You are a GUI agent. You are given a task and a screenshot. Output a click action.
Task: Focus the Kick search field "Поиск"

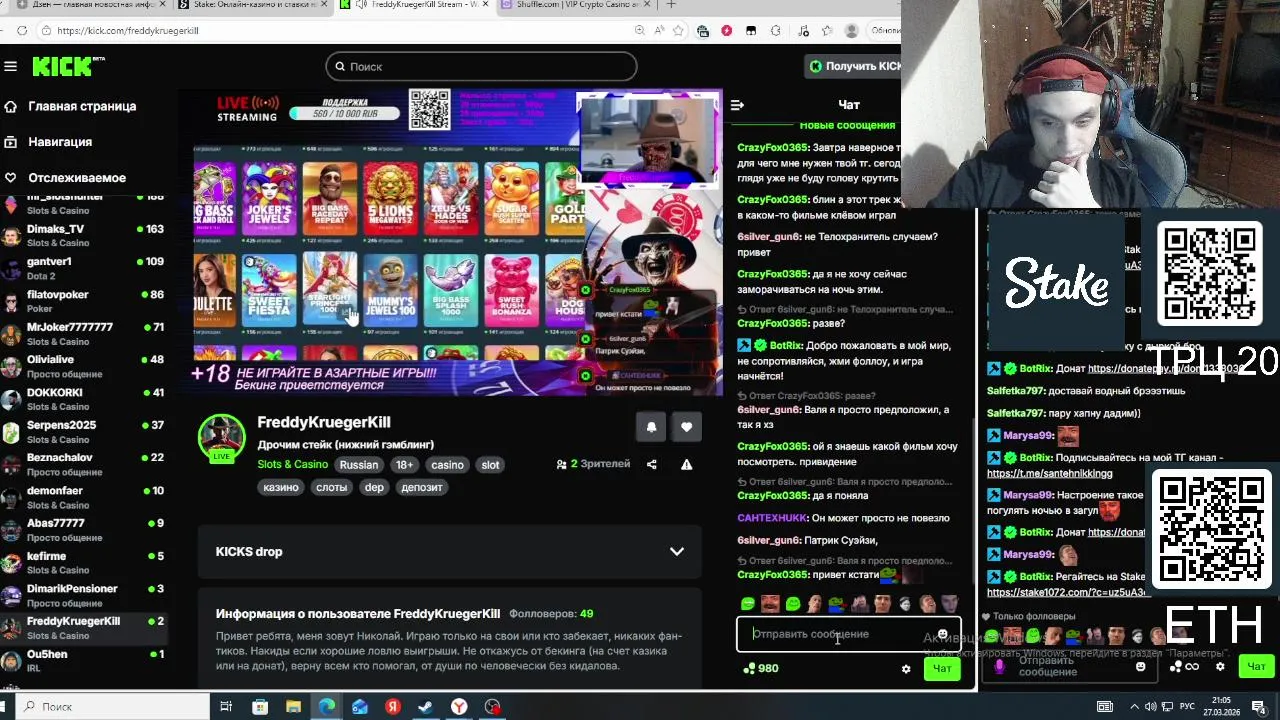480,66
